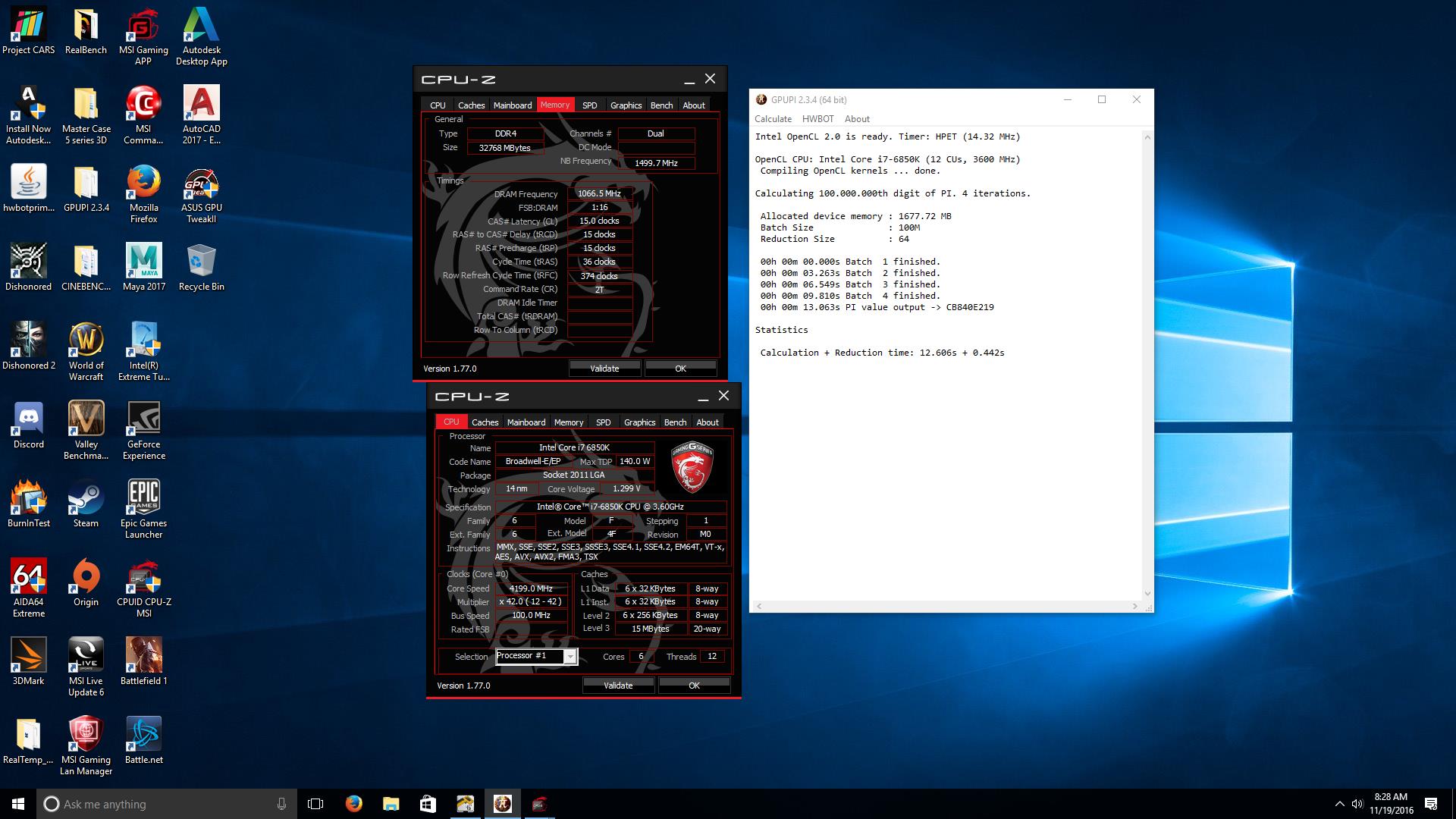The image size is (1456, 819).
Task: Click GPUPI horizontal scrollbar right arrow
Action: pos(1135,607)
